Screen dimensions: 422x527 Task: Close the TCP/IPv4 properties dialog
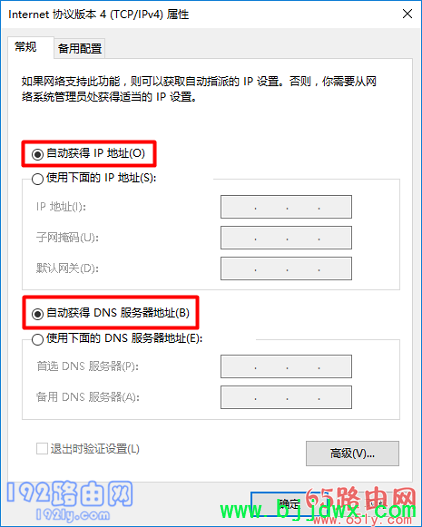pyautogui.click(x=407, y=14)
